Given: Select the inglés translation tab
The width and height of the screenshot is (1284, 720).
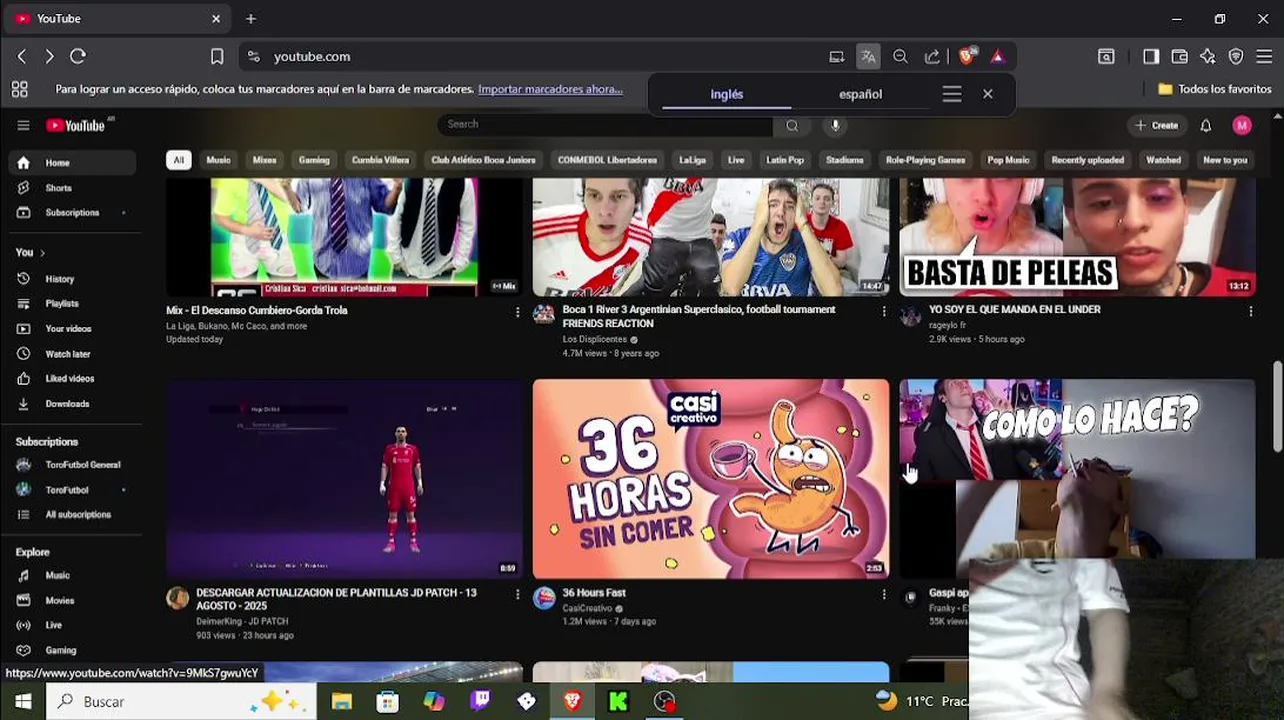Looking at the screenshot, I should tap(727, 94).
